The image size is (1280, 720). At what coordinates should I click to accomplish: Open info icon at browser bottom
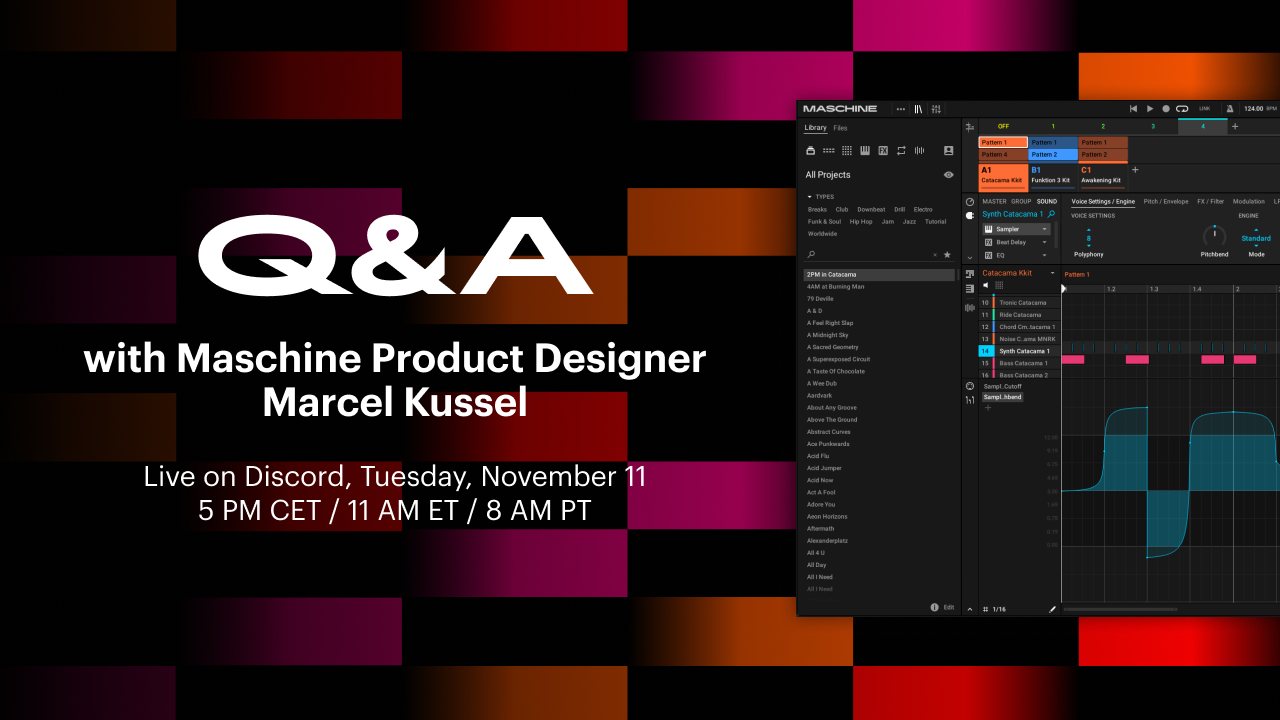[x=934, y=607]
